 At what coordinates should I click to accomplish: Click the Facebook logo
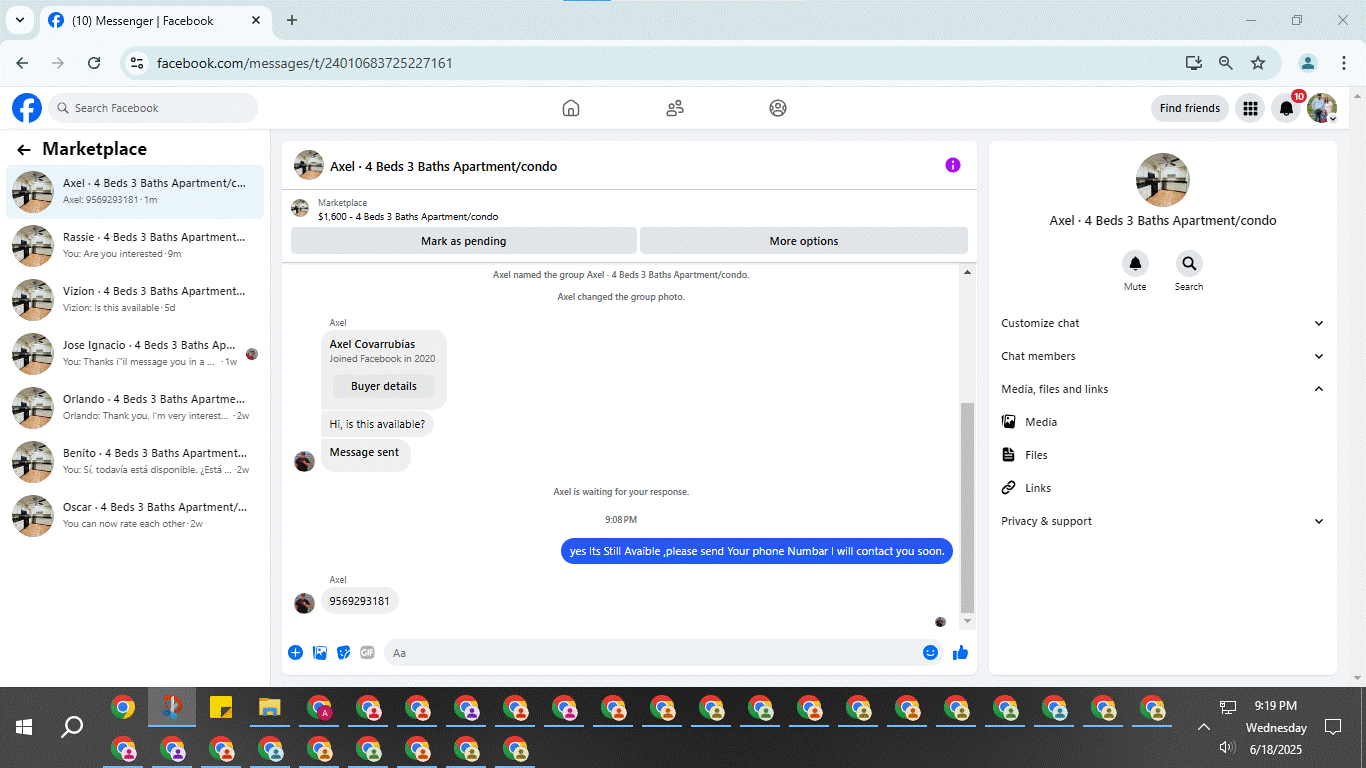(x=27, y=108)
